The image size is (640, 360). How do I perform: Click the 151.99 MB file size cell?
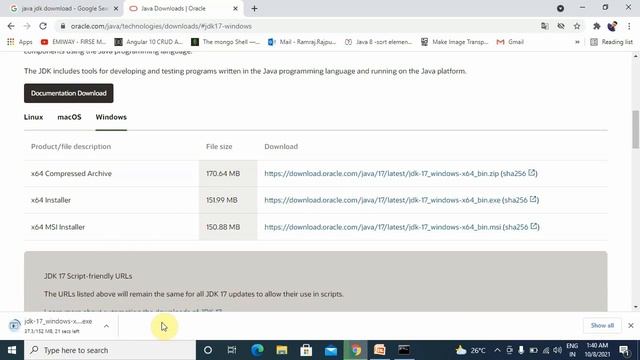coord(228,200)
